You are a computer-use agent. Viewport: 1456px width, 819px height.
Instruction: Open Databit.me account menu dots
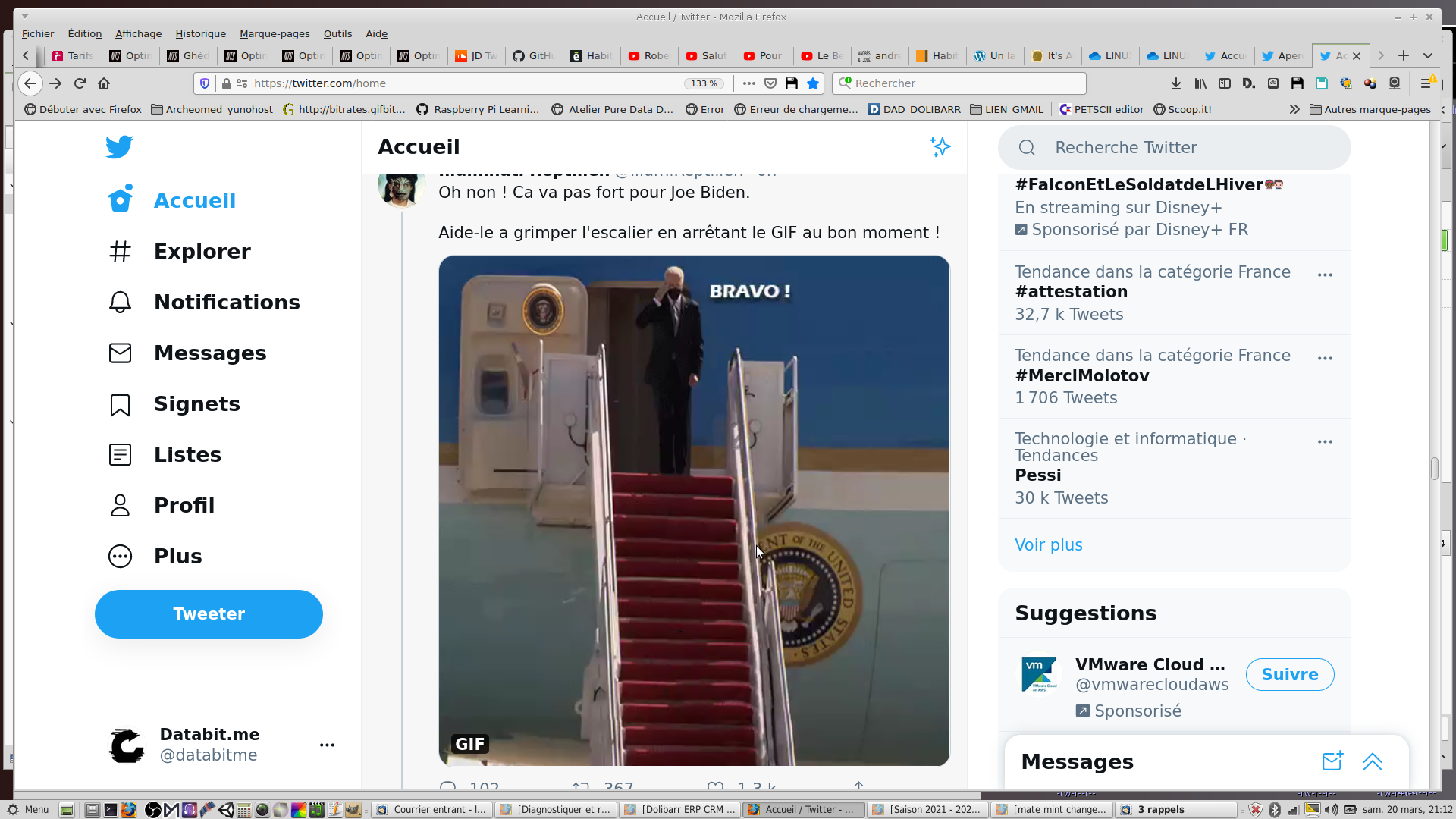(327, 745)
